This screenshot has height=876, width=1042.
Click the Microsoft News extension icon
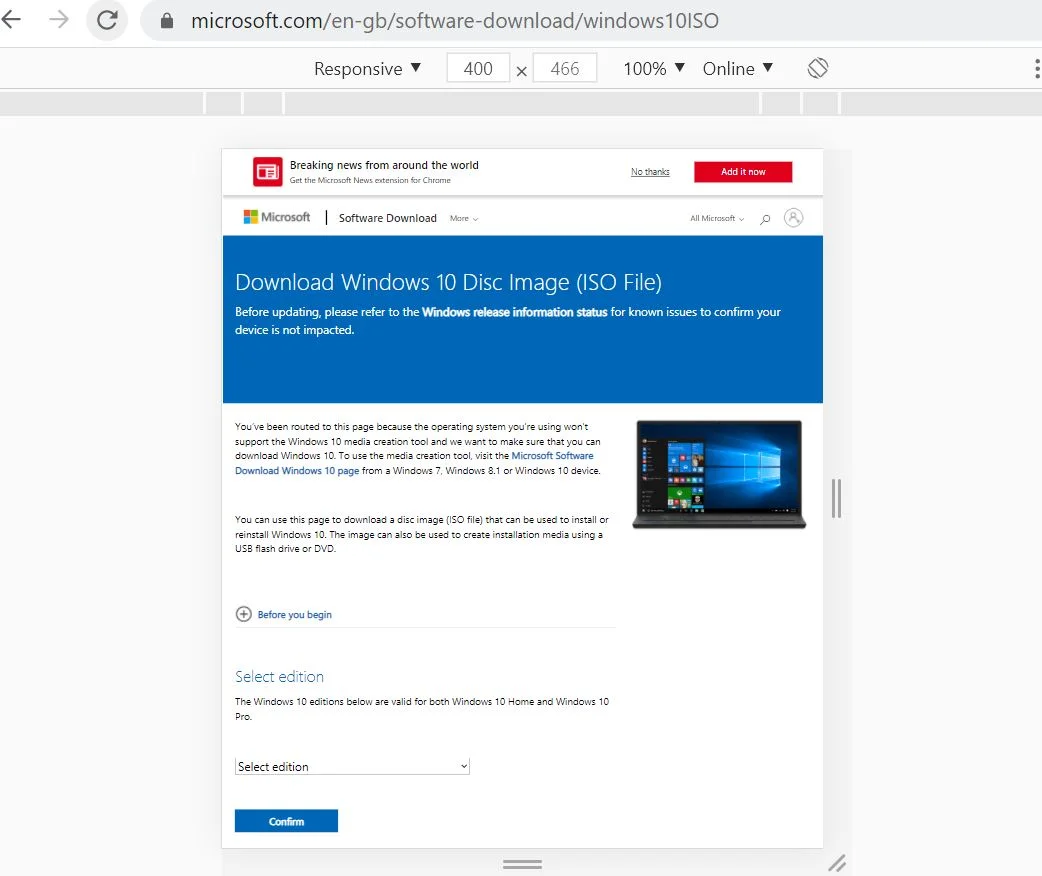[267, 172]
